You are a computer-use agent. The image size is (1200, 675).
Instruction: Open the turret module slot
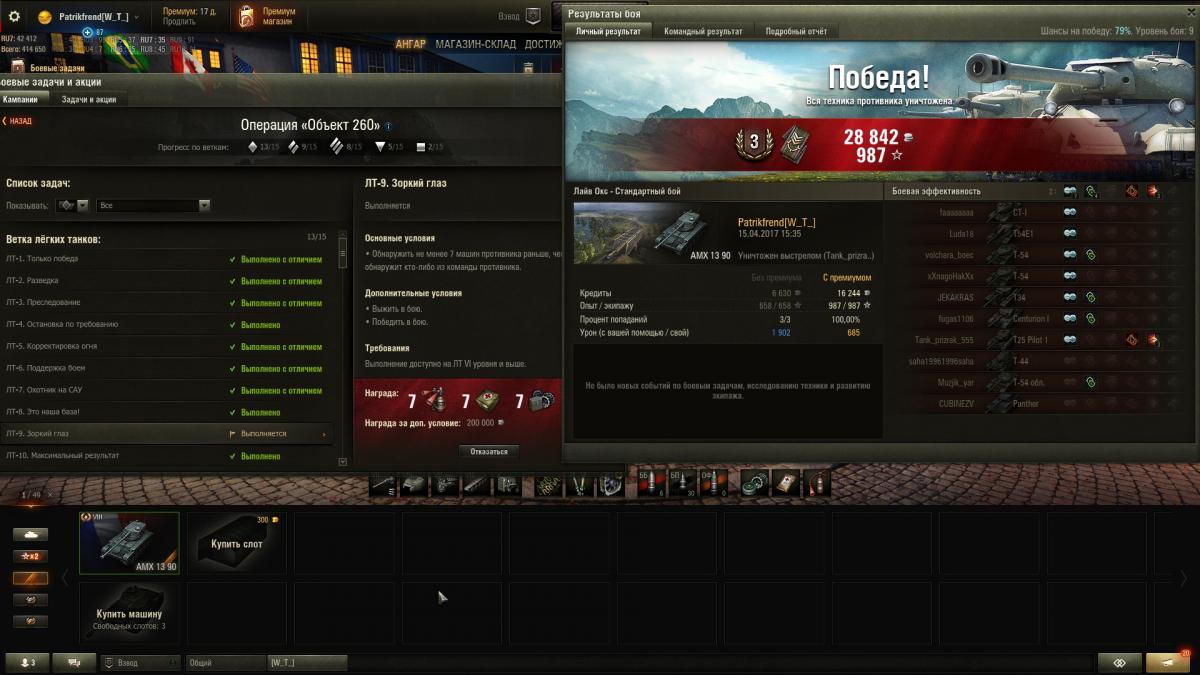click(x=416, y=484)
